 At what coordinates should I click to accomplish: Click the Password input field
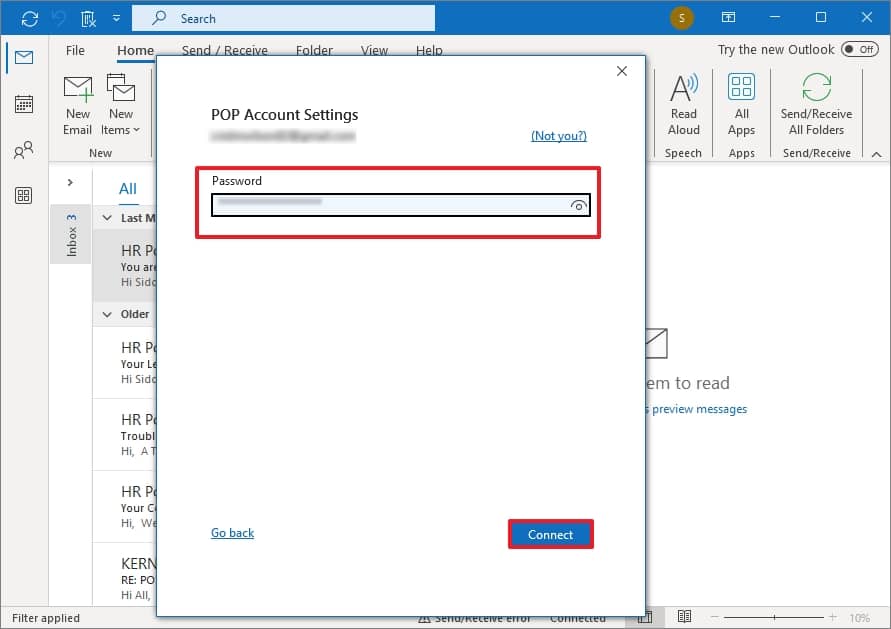click(x=401, y=205)
